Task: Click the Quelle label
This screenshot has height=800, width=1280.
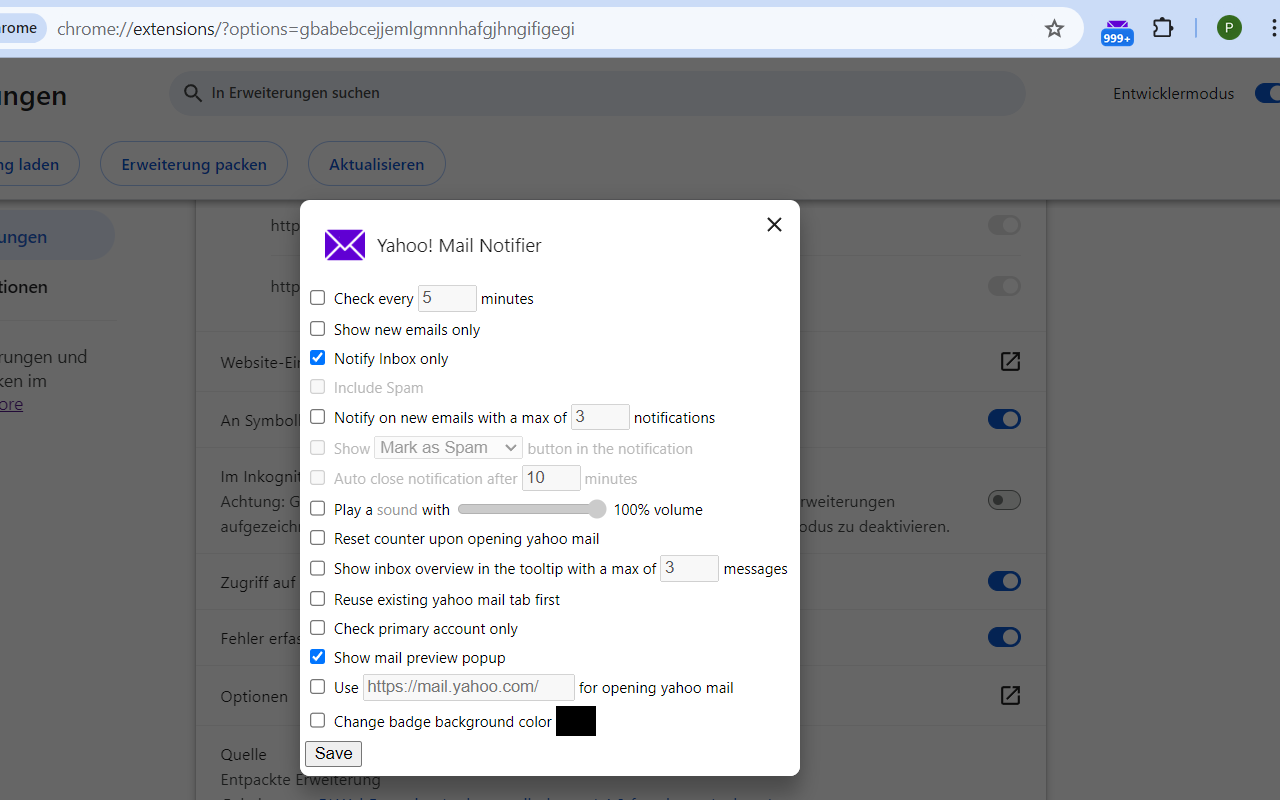Action: (x=244, y=755)
